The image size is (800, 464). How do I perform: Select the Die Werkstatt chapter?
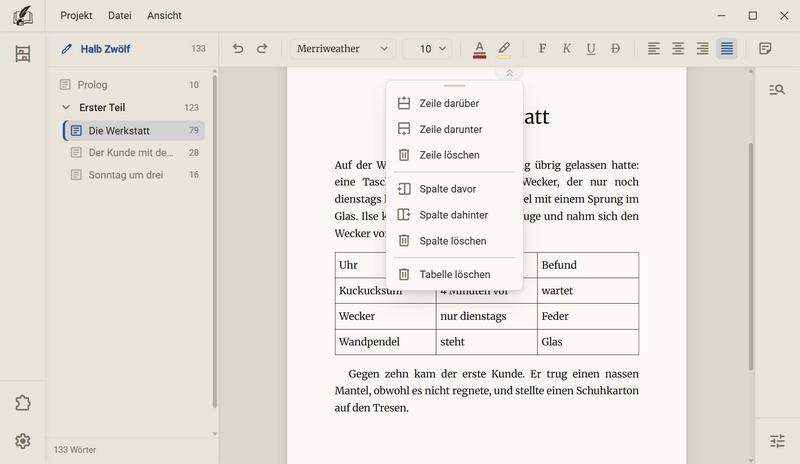coord(134,131)
